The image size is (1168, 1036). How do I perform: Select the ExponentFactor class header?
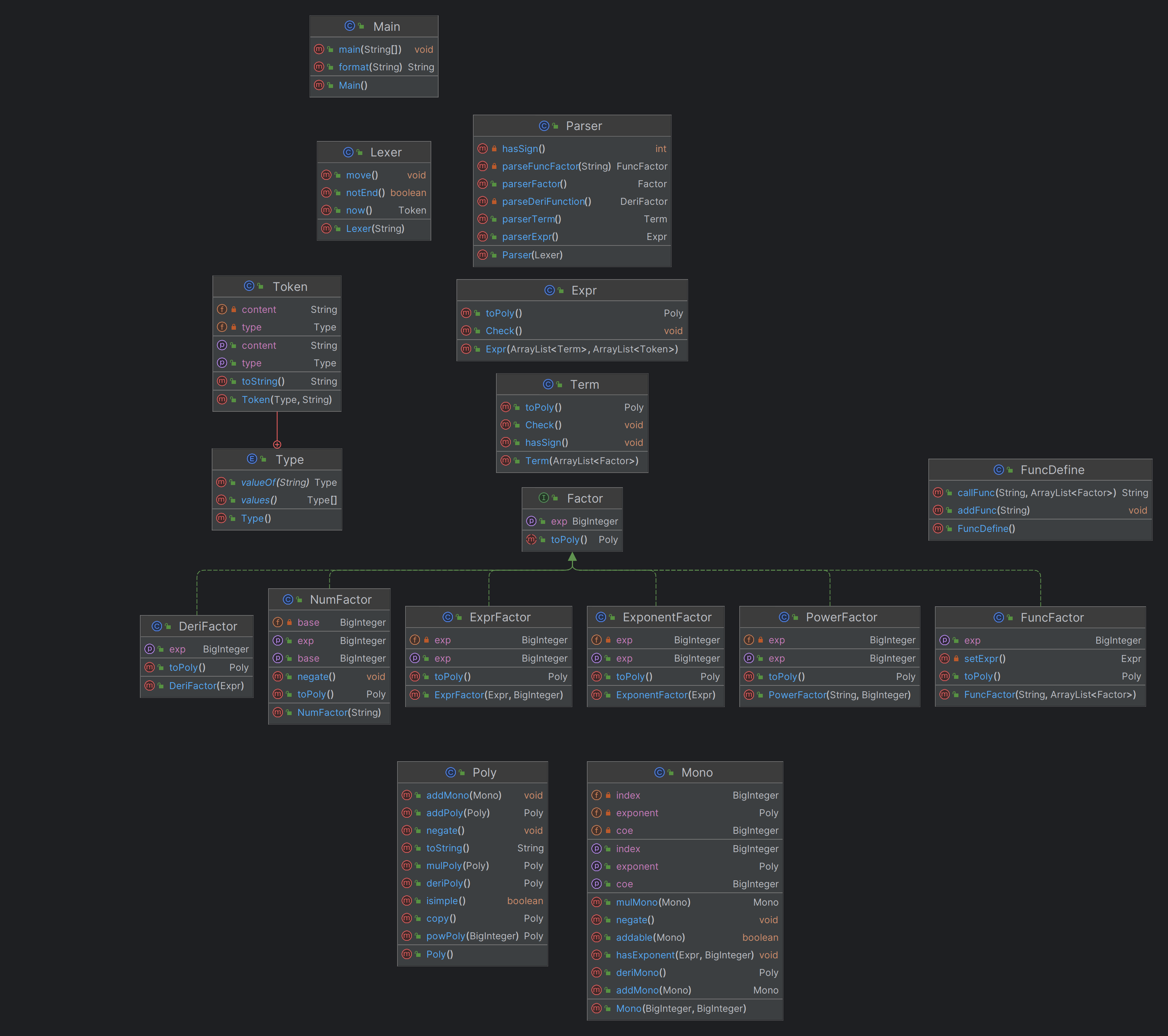tap(656, 617)
